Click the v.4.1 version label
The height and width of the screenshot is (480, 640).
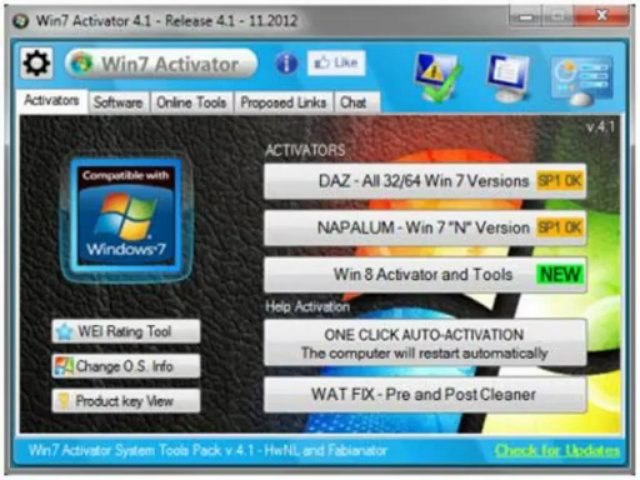(600, 127)
